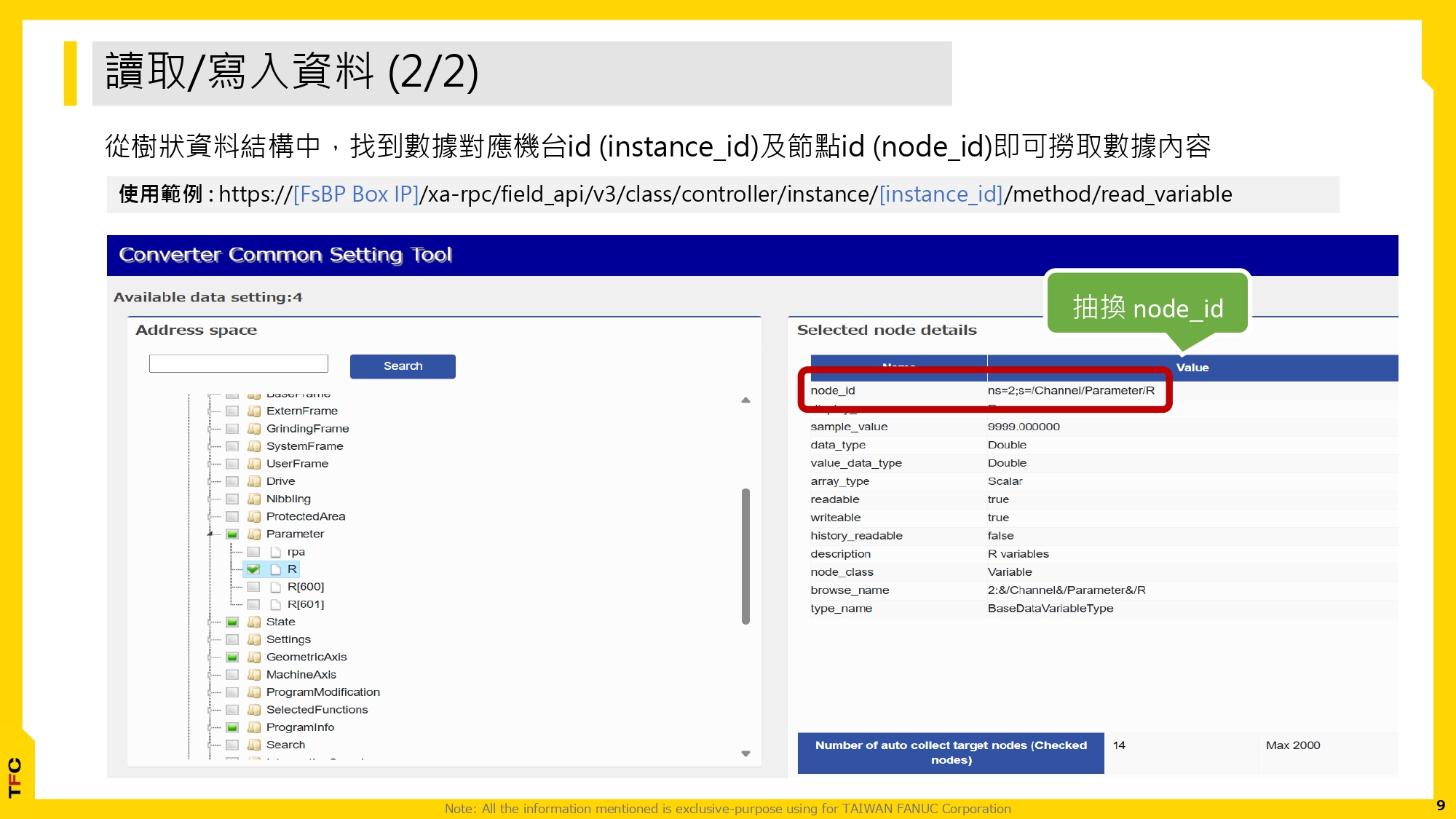Click the array_type Scalar value
The height and width of the screenshot is (819, 1456).
1005,481
